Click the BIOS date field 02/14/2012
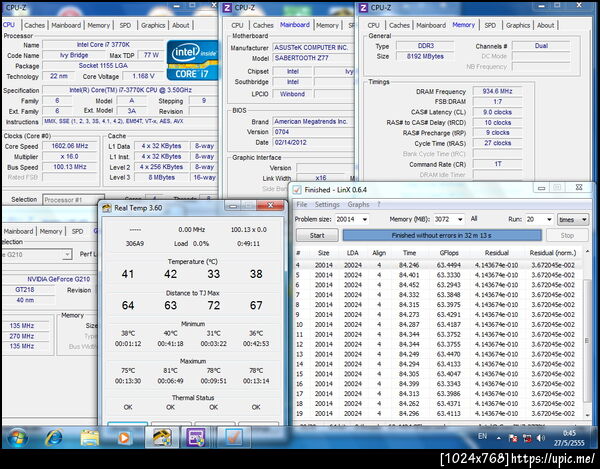Screen dimensions: 600x469 [x=313, y=142]
